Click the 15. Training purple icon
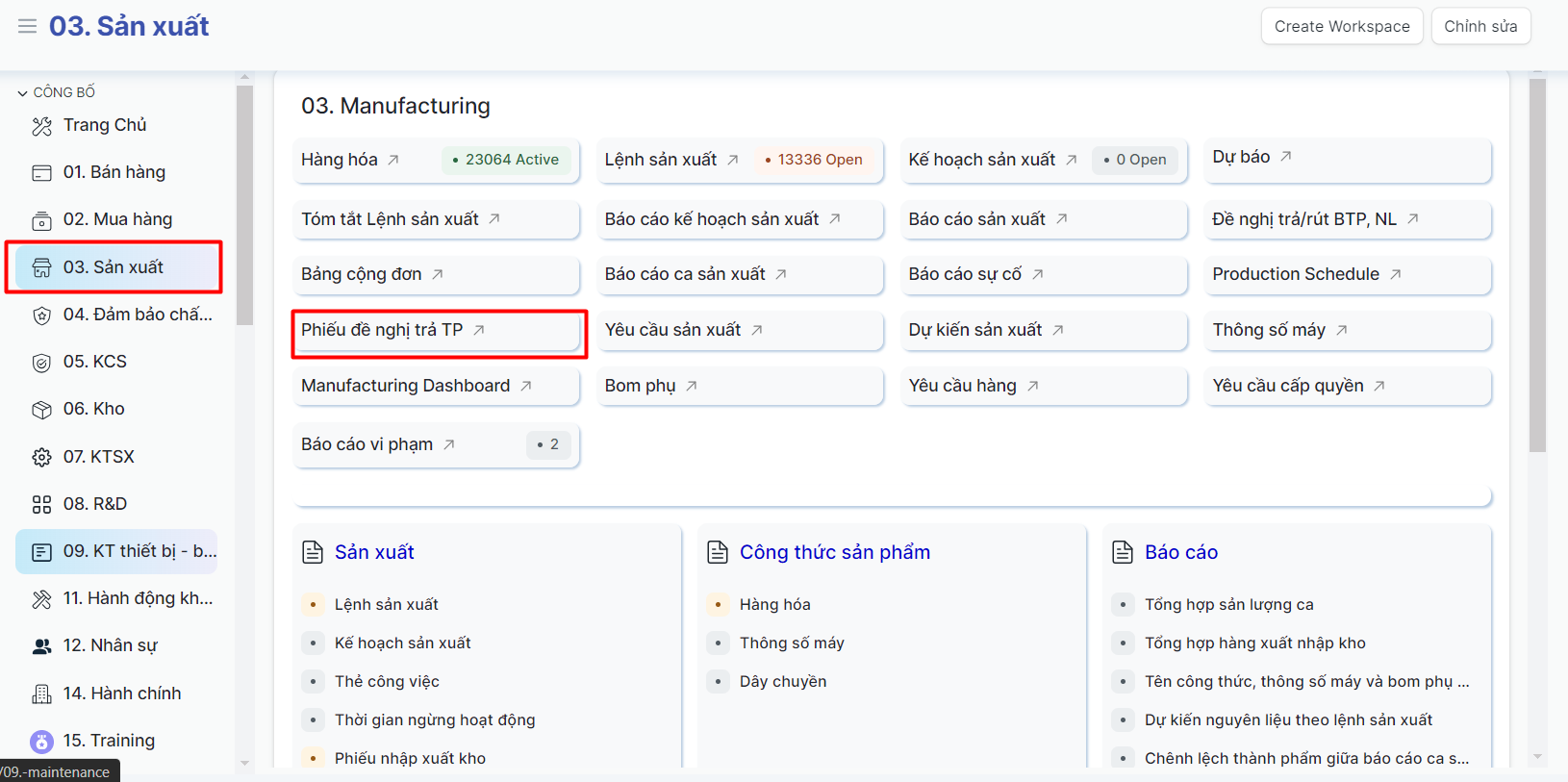1568x782 pixels. [x=41, y=742]
